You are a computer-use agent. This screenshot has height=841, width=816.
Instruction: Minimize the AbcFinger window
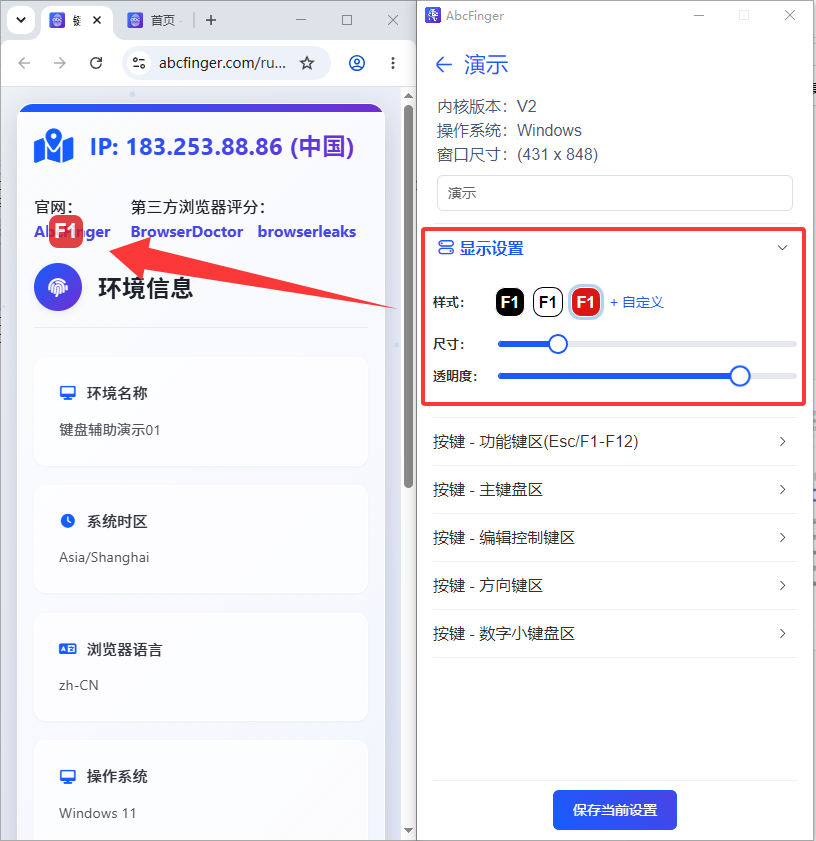point(699,16)
